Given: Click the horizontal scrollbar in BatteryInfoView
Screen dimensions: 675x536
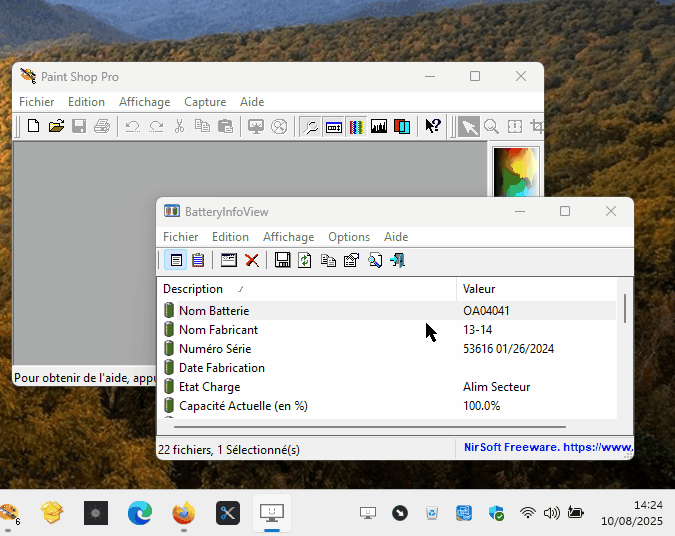Looking at the screenshot, I should pyautogui.click(x=370, y=427).
